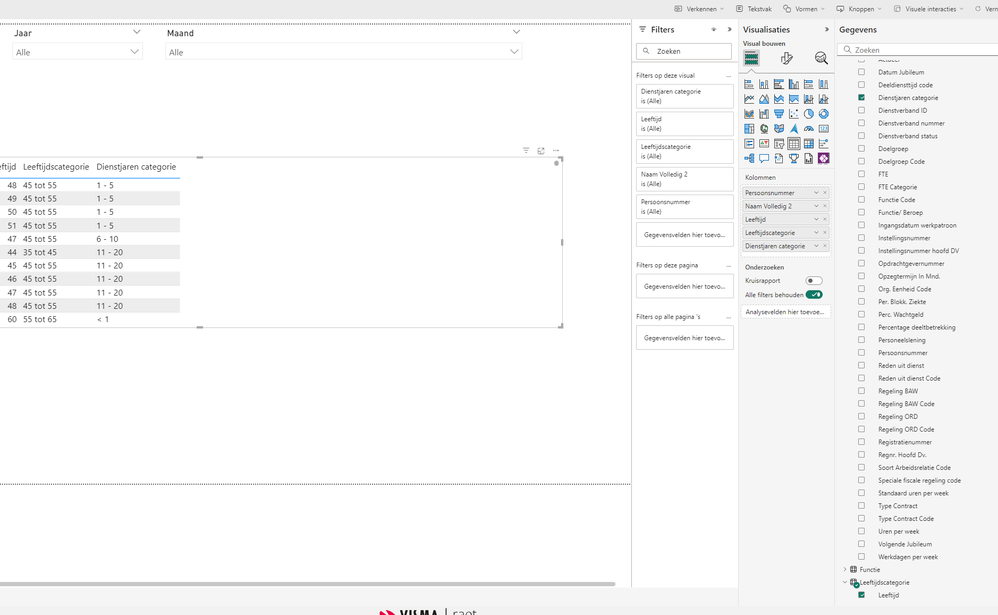Collapse the Leeftijdscategorie table
998x615 pixels.
pos(845,583)
